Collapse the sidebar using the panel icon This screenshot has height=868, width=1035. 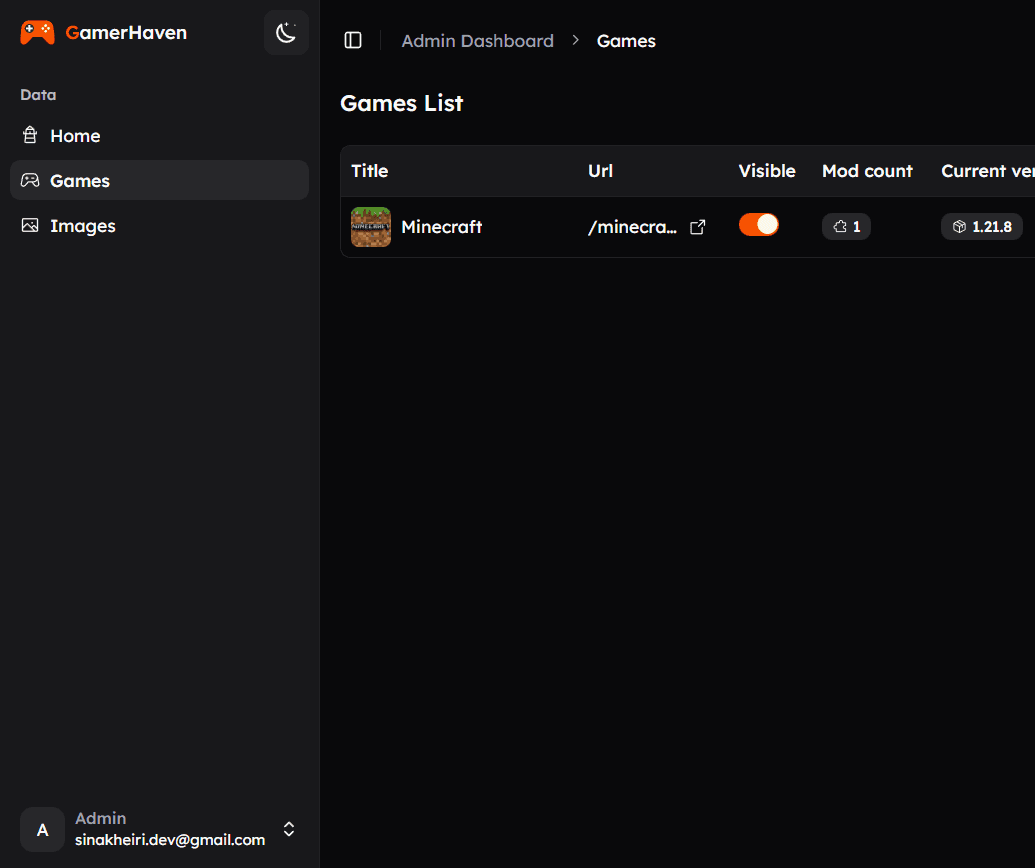tap(353, 40)
